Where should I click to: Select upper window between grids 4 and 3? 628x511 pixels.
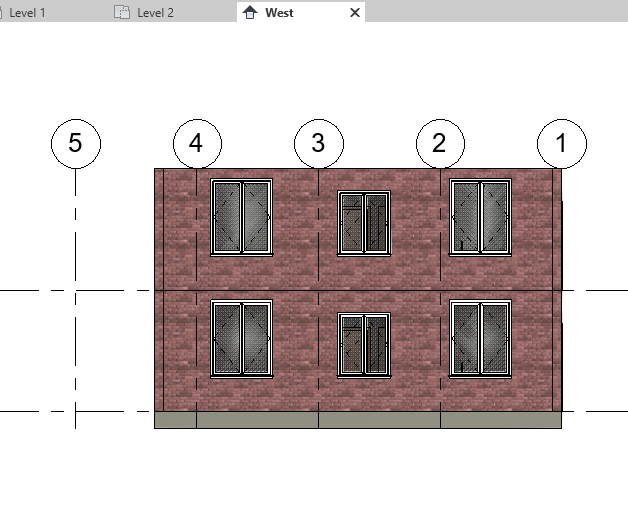point(242,217)
